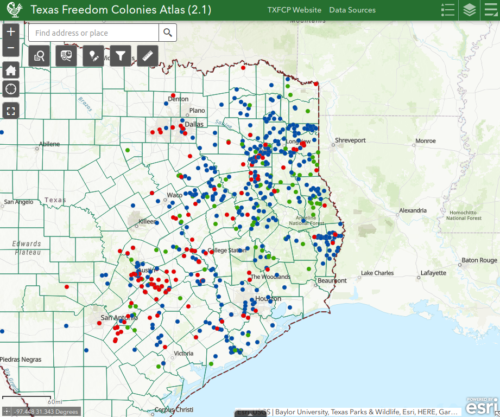Find my location with the locate button
Screen dimensions: 500x417
coord(11,89)
